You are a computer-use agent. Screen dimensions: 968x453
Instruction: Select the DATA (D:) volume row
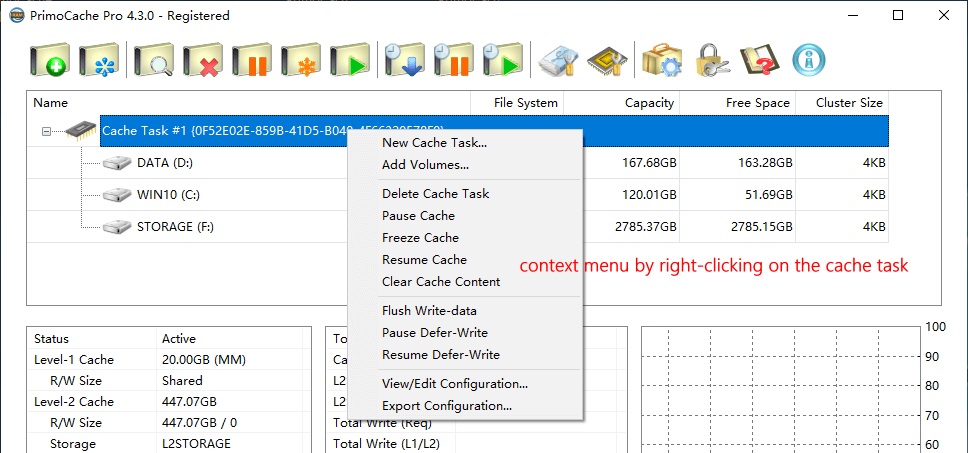click(x=458, y=163)
